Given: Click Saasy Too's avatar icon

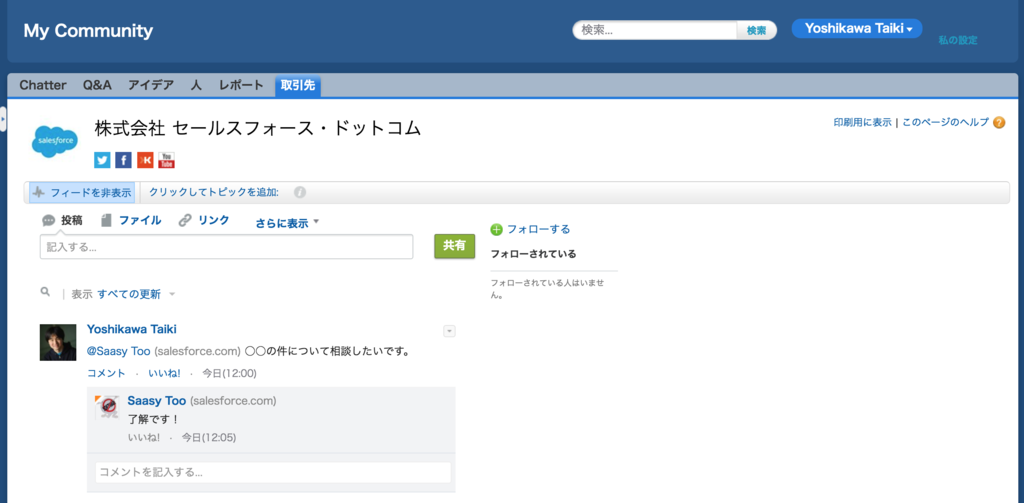Looking at the screenshot, I should click(107, 408).
